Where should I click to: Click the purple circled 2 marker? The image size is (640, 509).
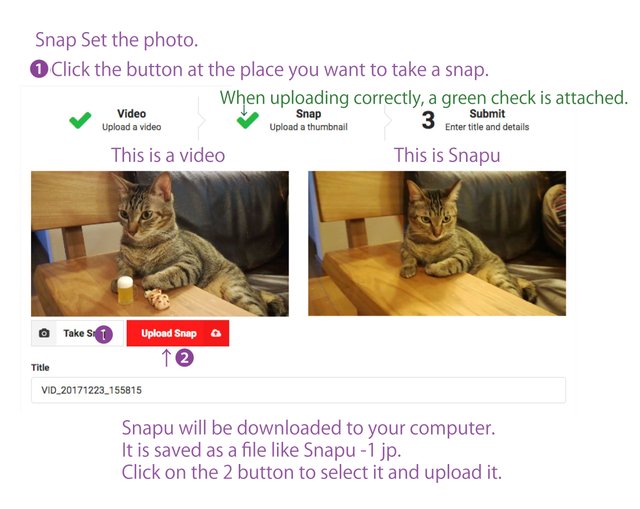click(x=184, y=358)
